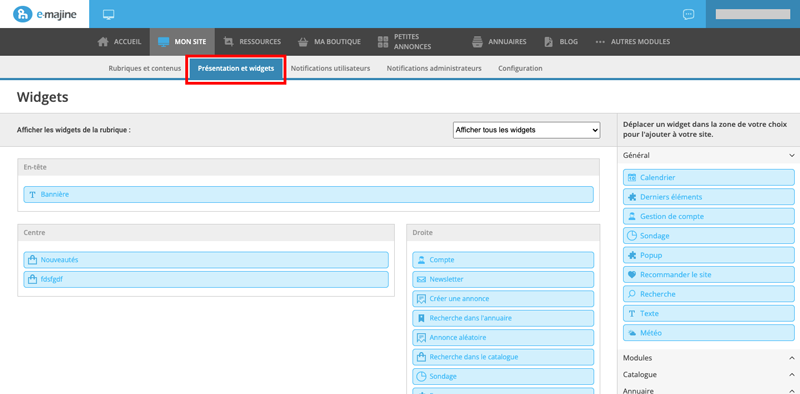Screen dimensions: 800x394
Task: Collapse the Général widget section
Action: click(x=709, y=155)
